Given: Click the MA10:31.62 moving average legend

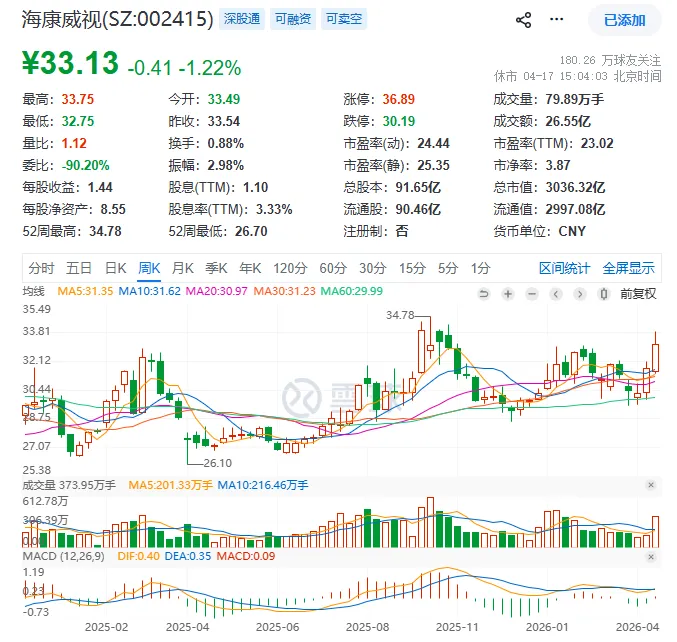Looking at the screenshot, I should pos(149,291).
